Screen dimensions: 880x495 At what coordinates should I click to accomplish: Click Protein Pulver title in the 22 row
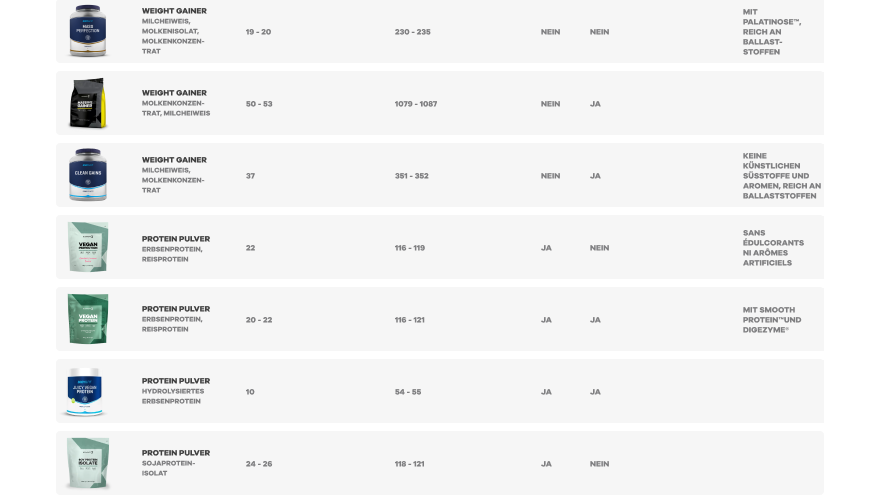coord(176,239)
